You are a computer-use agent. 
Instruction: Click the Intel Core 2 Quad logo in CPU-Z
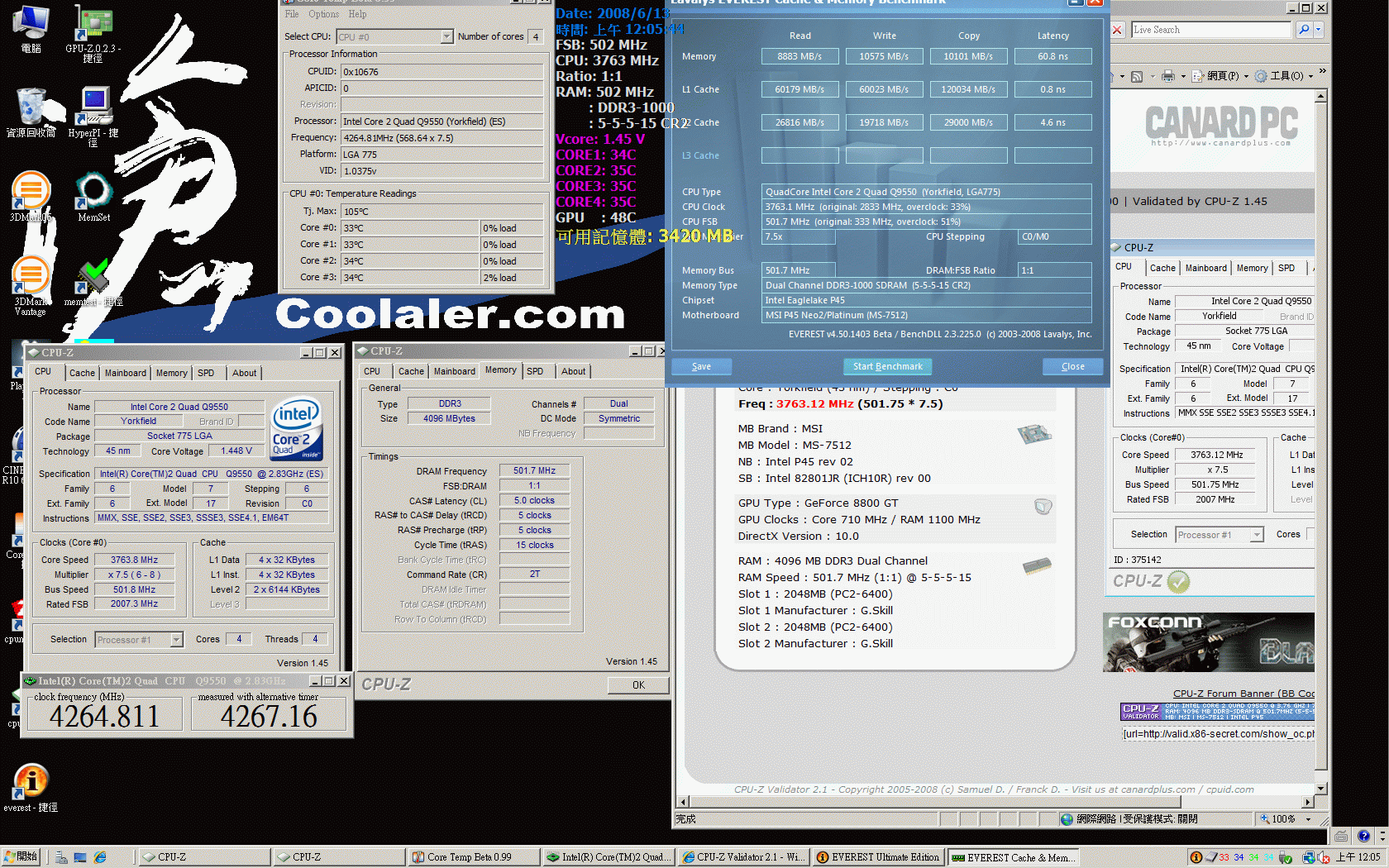[x=297, y=430]
